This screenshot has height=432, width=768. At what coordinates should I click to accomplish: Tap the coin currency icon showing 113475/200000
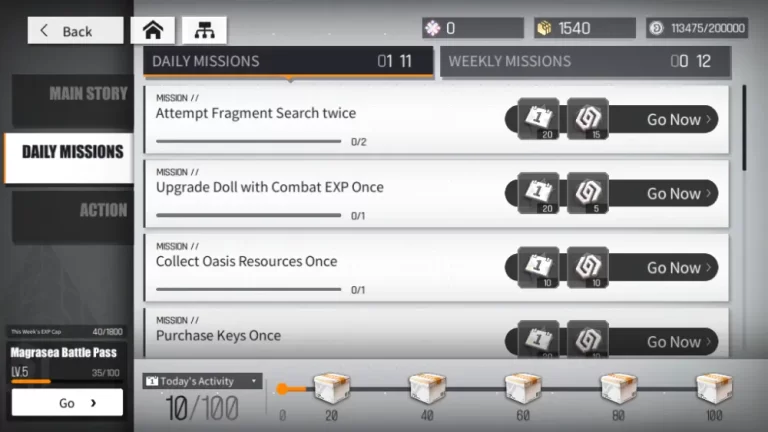coord(656,28)
